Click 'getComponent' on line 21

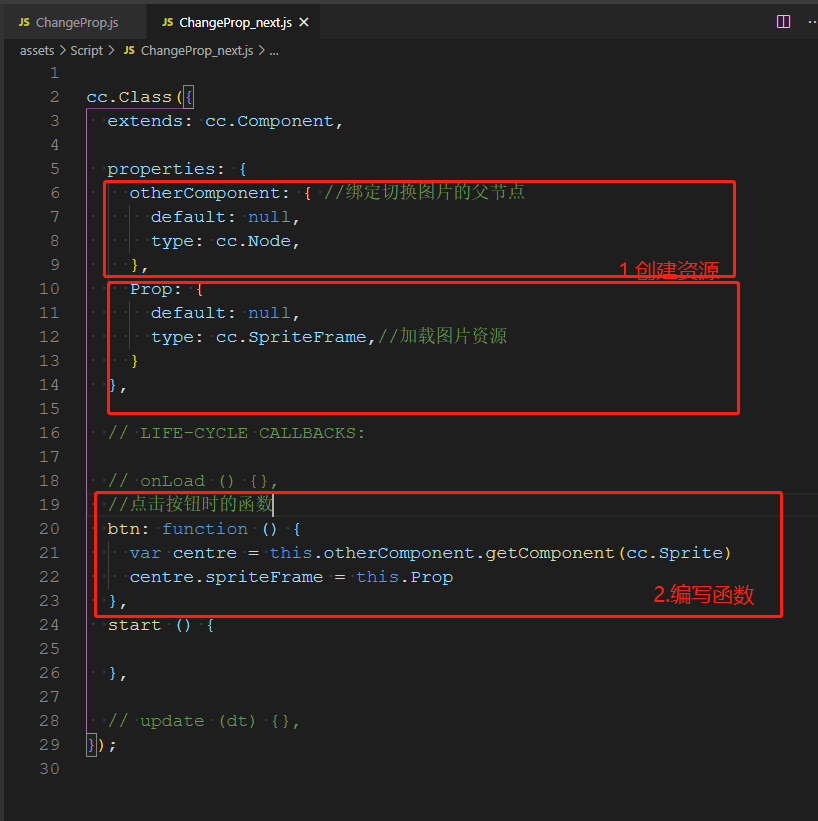point(549,553)
